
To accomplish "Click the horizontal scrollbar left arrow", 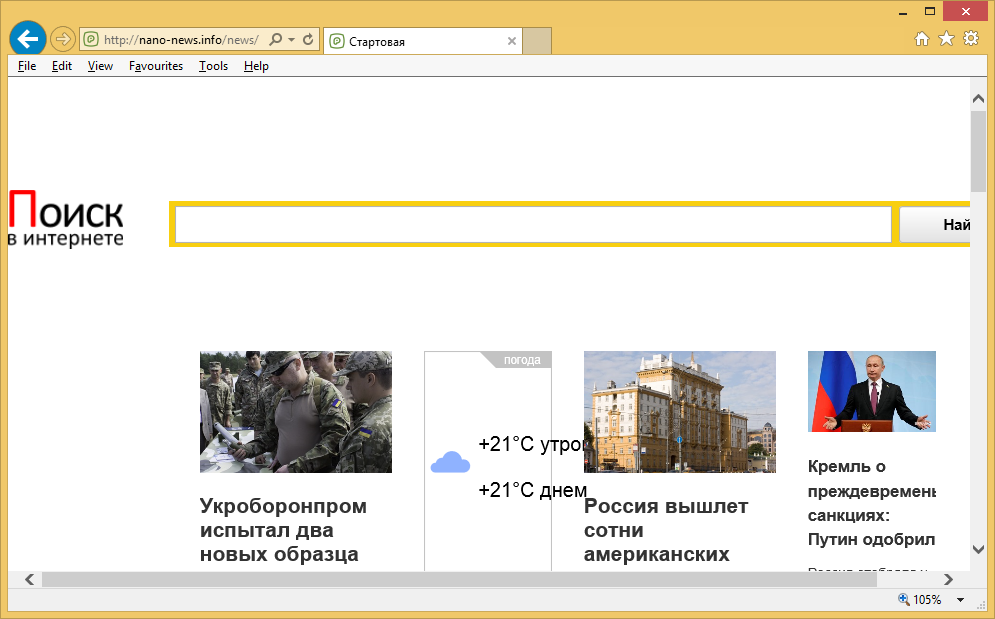I will pyautogui.click(x=29, y=579).
